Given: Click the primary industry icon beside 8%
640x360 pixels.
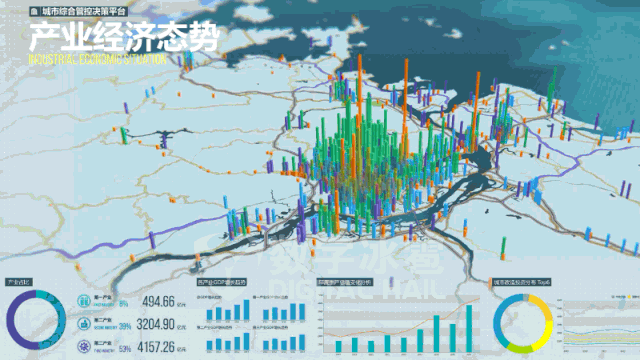Looking at the screenshot, I should click(84, 301).
